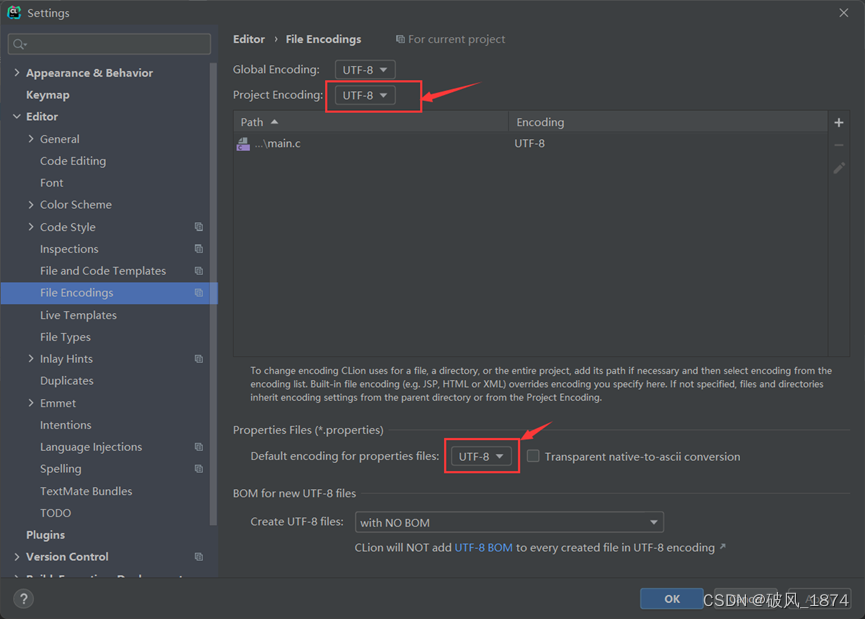Open the Project Encoding dropdown
The height and width of the screenshot is (619, 865).
click(x=365, y=95)
